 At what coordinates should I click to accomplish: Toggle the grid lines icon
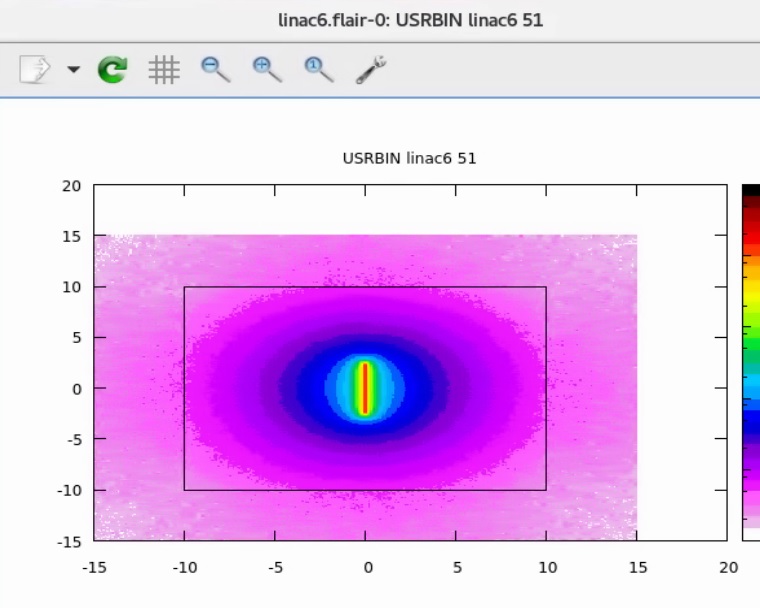click(164, 70)
